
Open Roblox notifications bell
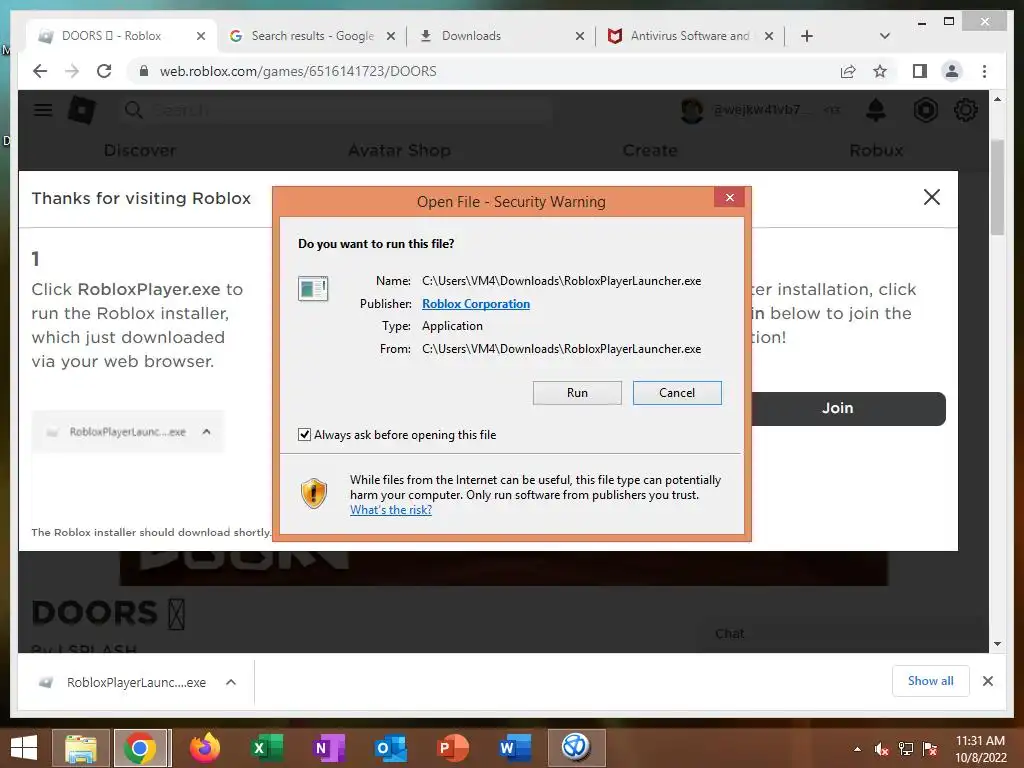(876, 110)
